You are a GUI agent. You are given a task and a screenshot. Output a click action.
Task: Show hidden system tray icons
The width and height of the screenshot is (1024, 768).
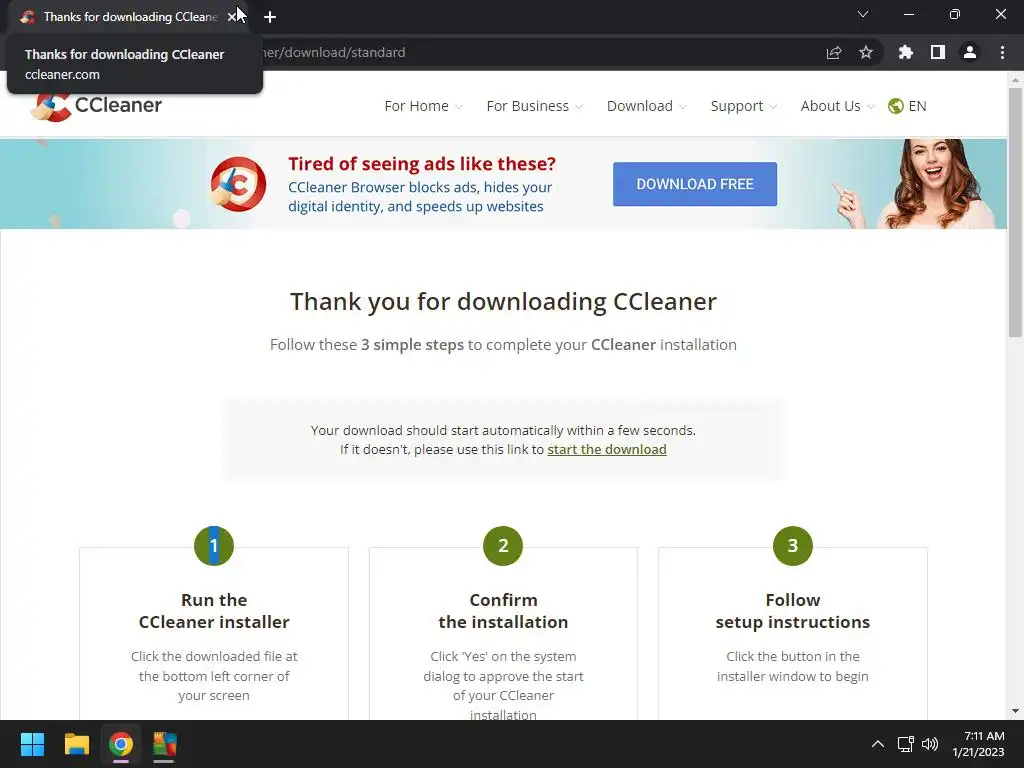878,744
